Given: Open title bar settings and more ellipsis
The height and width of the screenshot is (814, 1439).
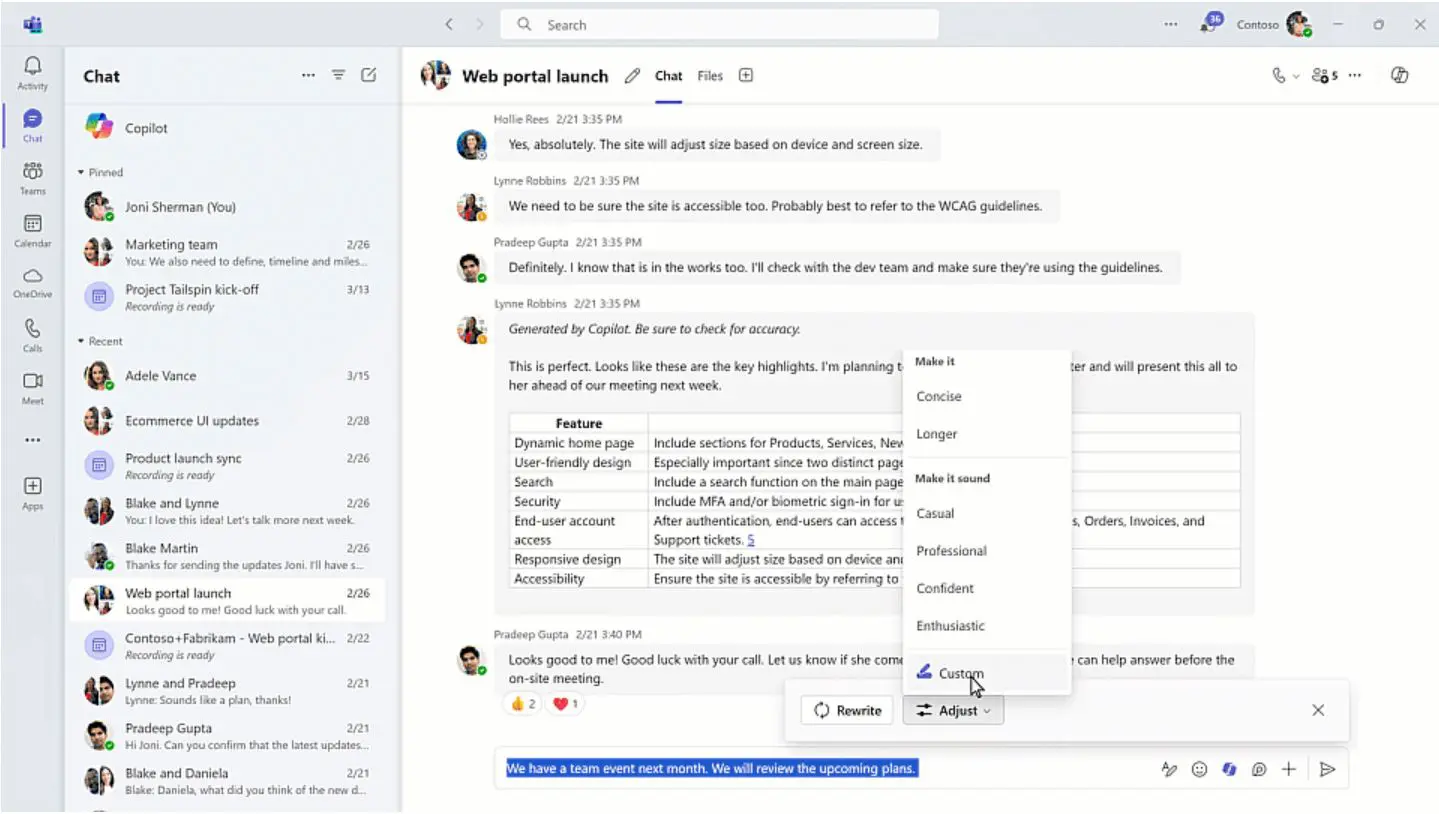Looking at the screenshot, I should 1171,24.
